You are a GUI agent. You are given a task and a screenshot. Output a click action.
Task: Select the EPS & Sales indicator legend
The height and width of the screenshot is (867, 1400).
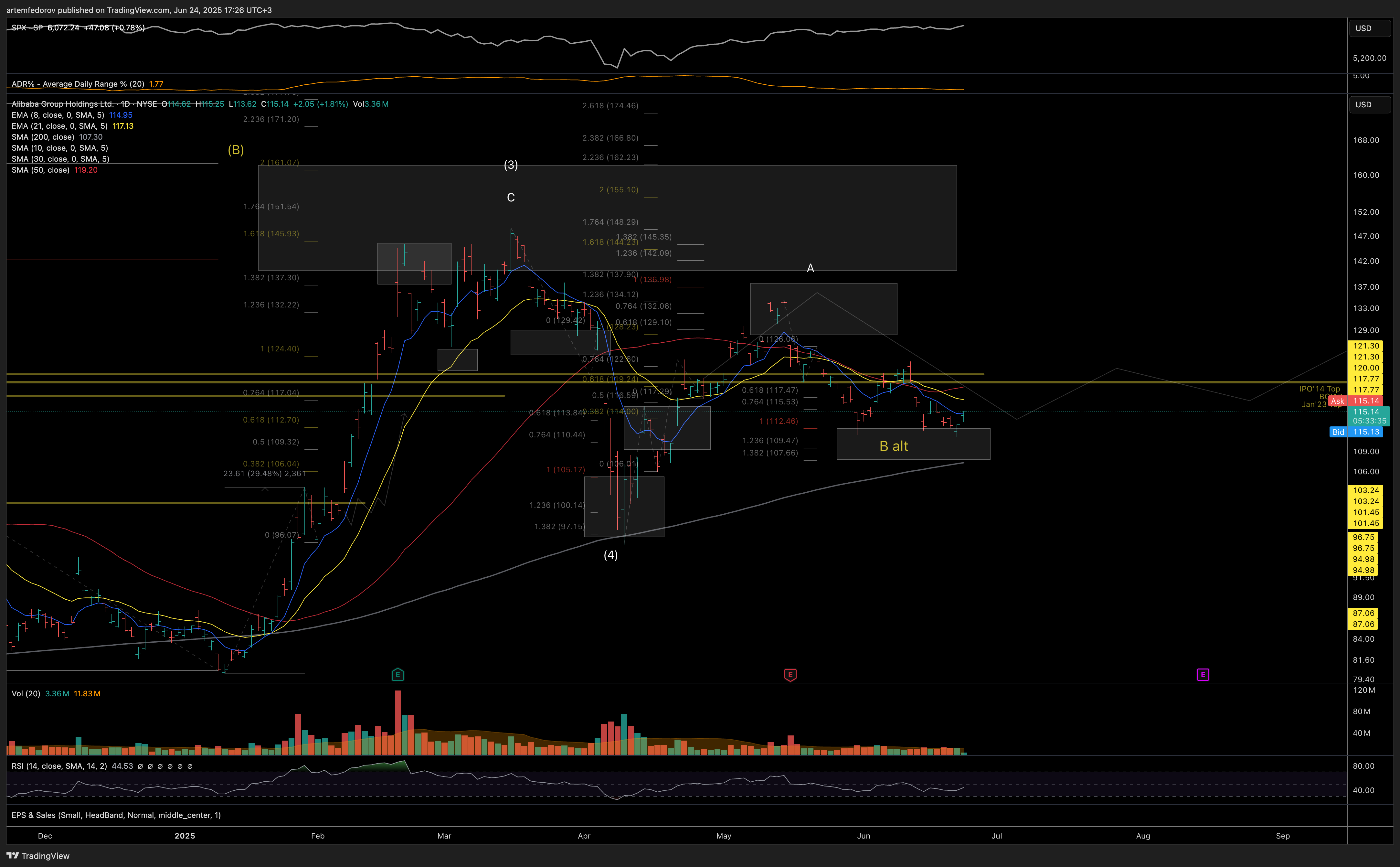(116, 815)
